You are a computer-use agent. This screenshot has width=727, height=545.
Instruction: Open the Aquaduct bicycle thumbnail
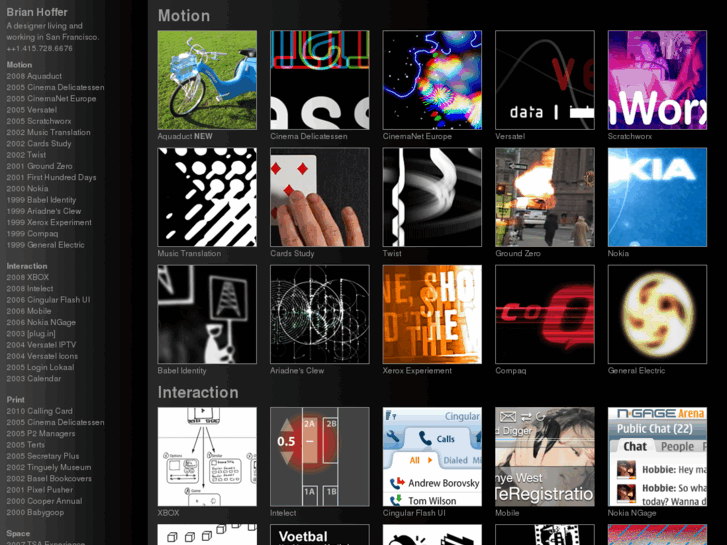[207, 80]
